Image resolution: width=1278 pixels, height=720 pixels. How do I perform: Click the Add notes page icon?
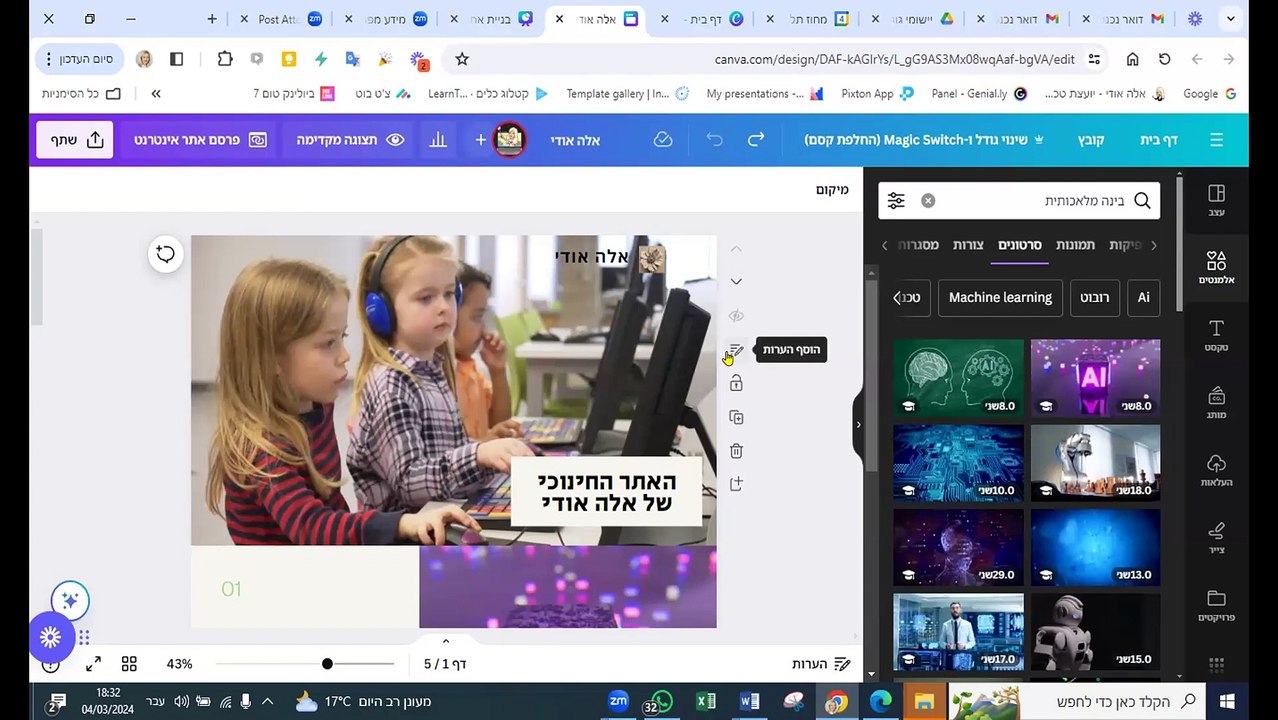(736, 350)
